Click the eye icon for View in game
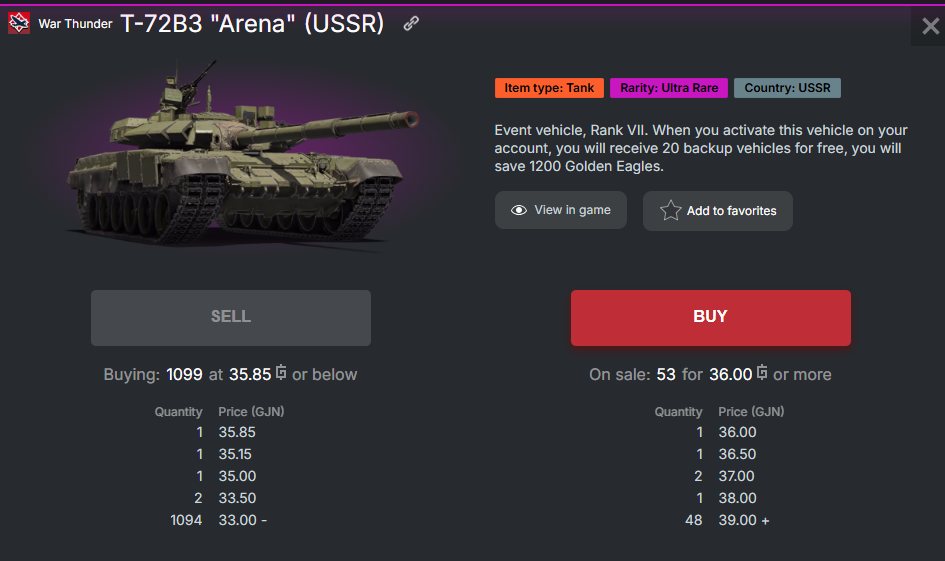This screenshot has width=945, height=561. click(x=519, y=210)
